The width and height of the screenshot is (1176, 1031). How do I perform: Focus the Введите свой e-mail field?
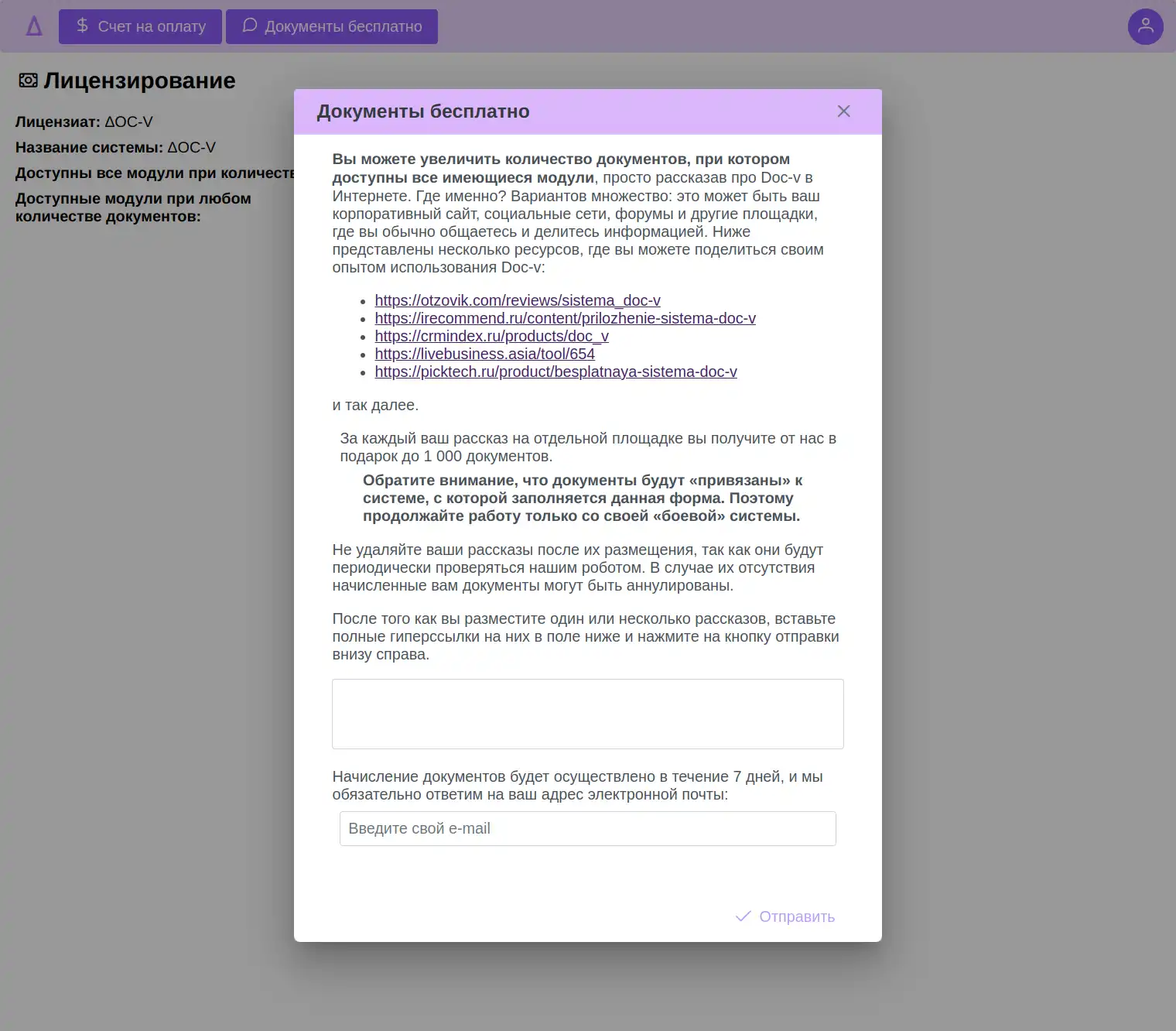coord(588,828)
